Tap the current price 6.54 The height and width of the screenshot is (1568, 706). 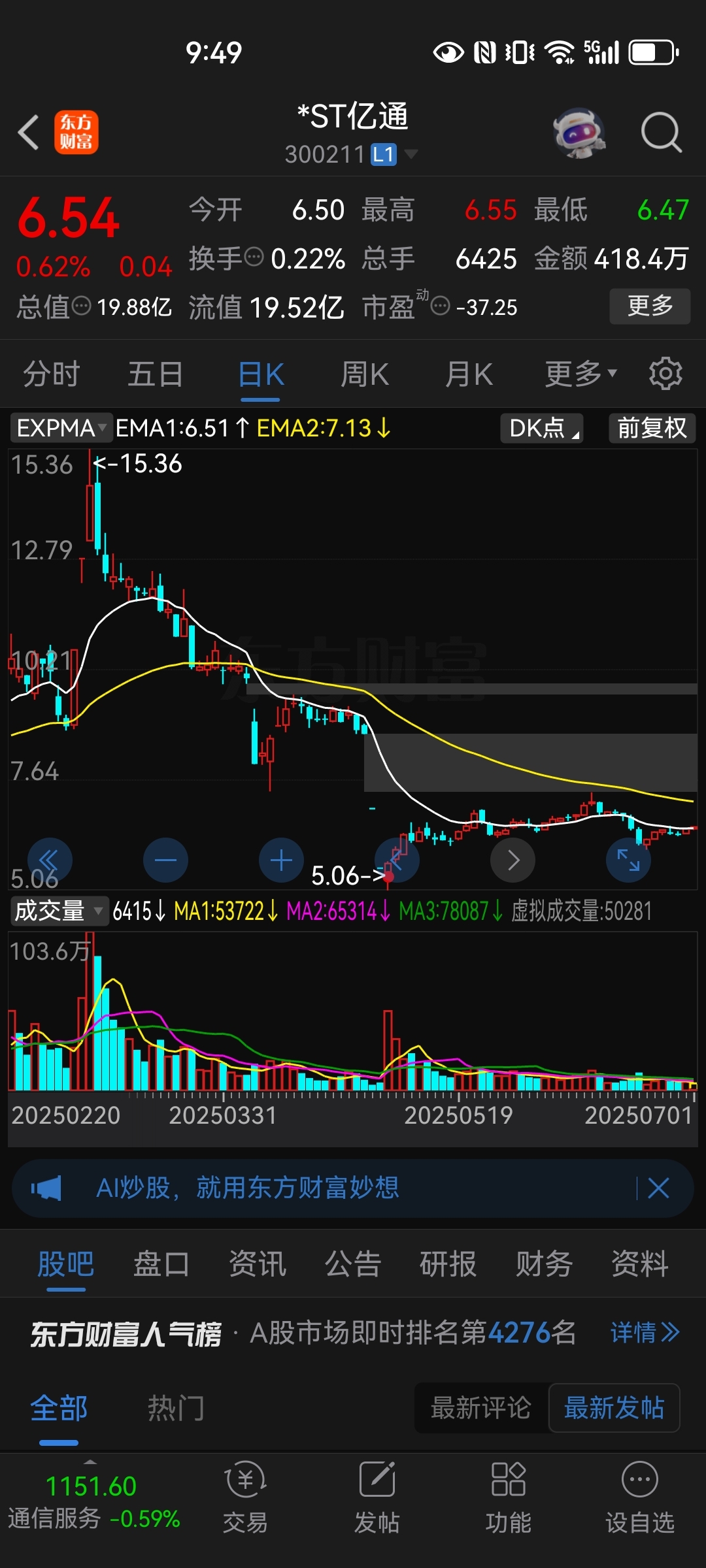click(x=69, y=218)
